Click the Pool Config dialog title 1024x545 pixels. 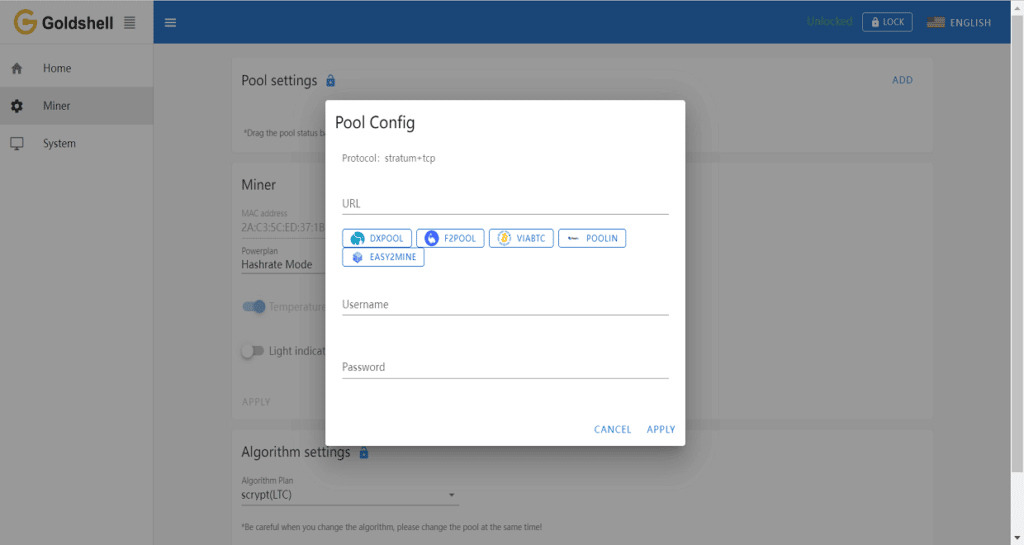coord(375,123)
